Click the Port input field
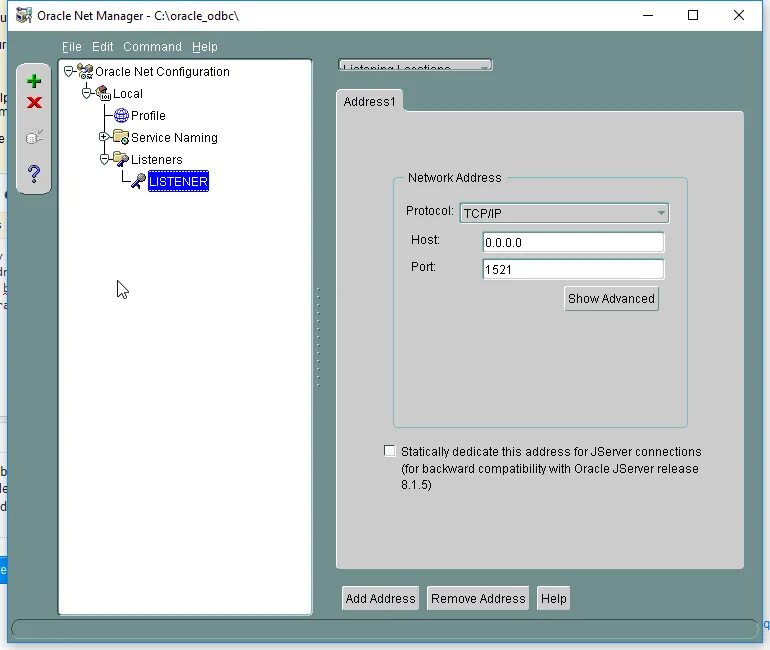The width and height of the screenshot is (770, 650). tap(573, 270)
